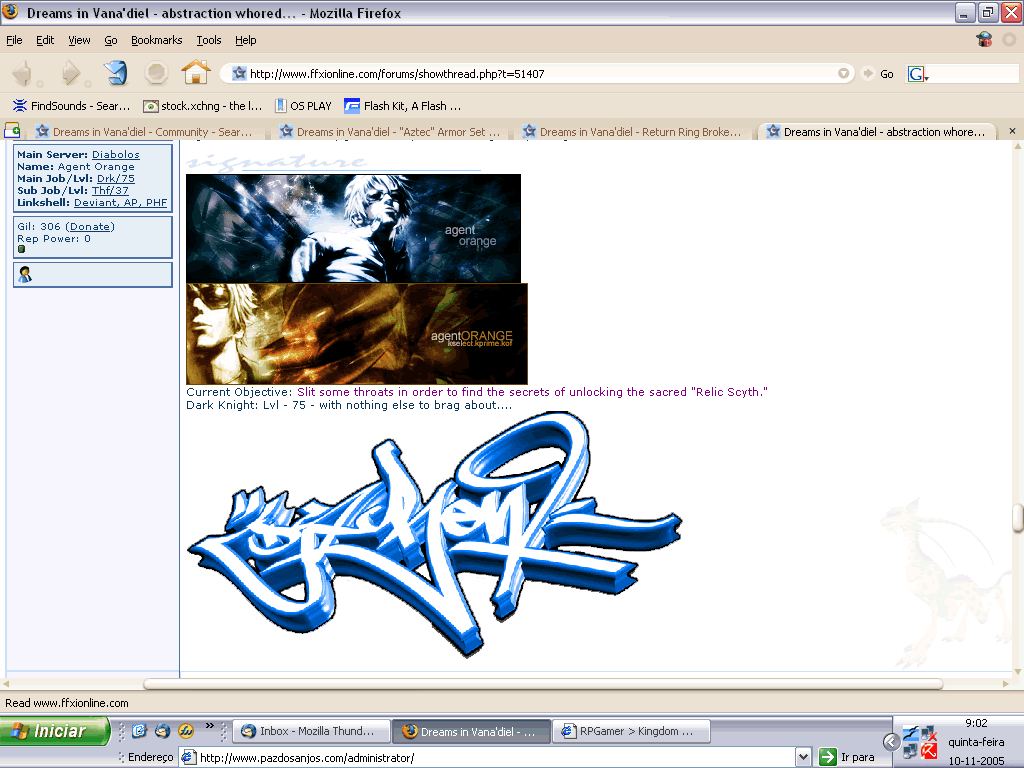Open the Bookmarks menu
This screenshot has height=768, width=1024.
click(156, 40)
